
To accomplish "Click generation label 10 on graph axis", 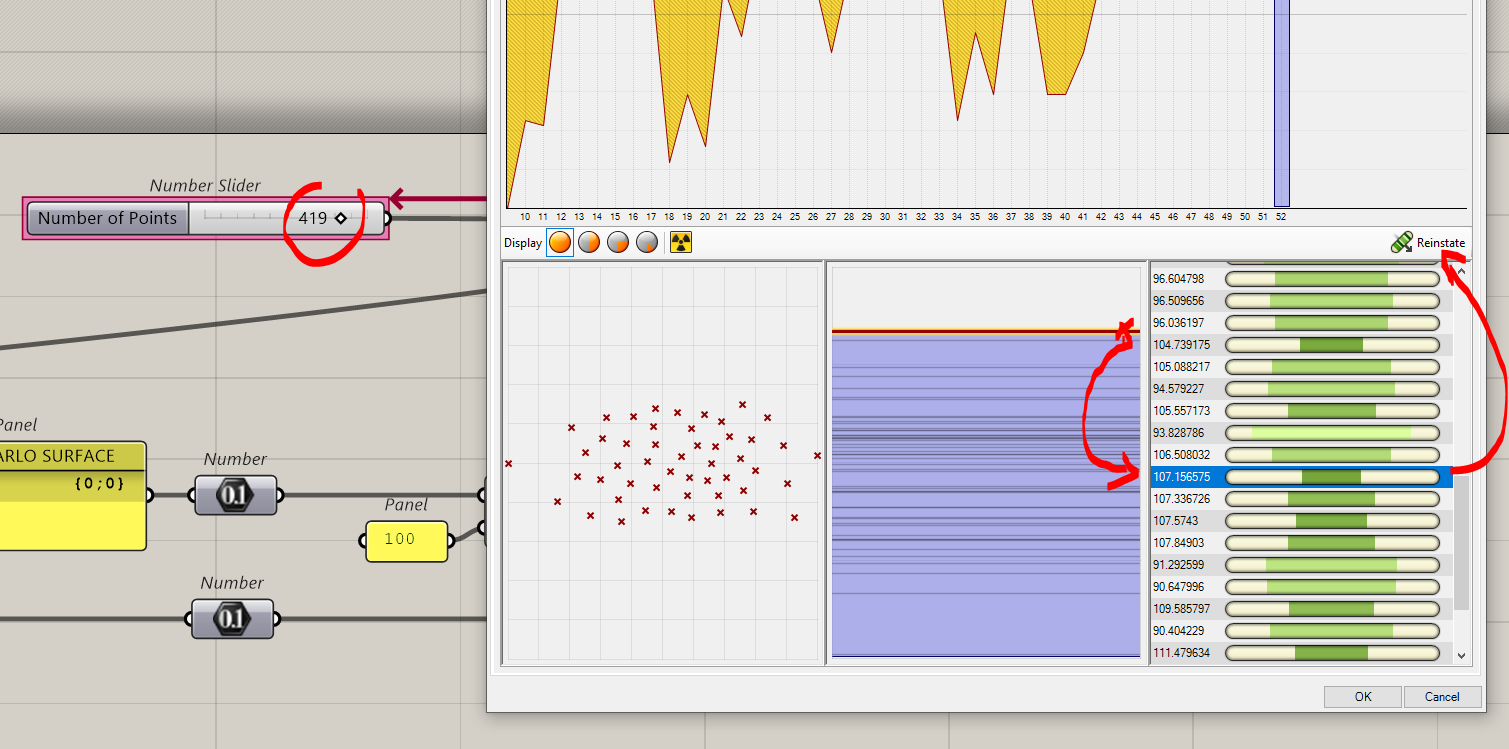I will point(525,216).
